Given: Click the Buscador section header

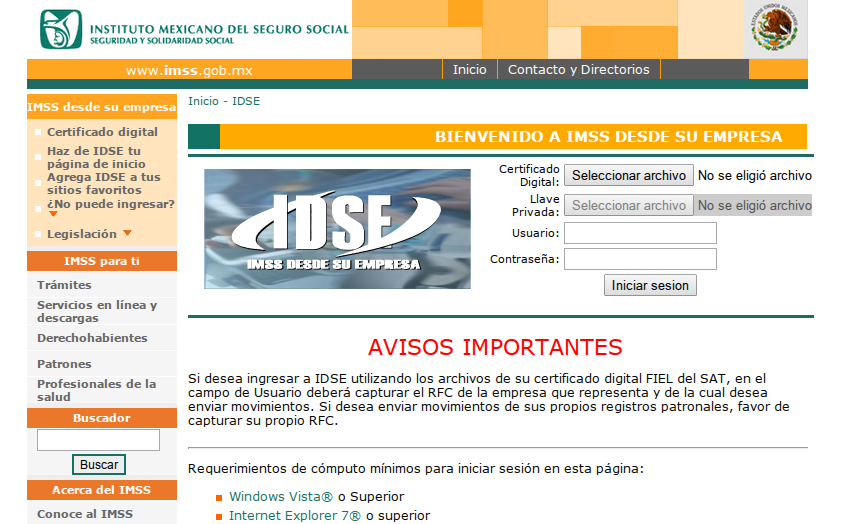Looking at the screenshot, I should 102,418.
